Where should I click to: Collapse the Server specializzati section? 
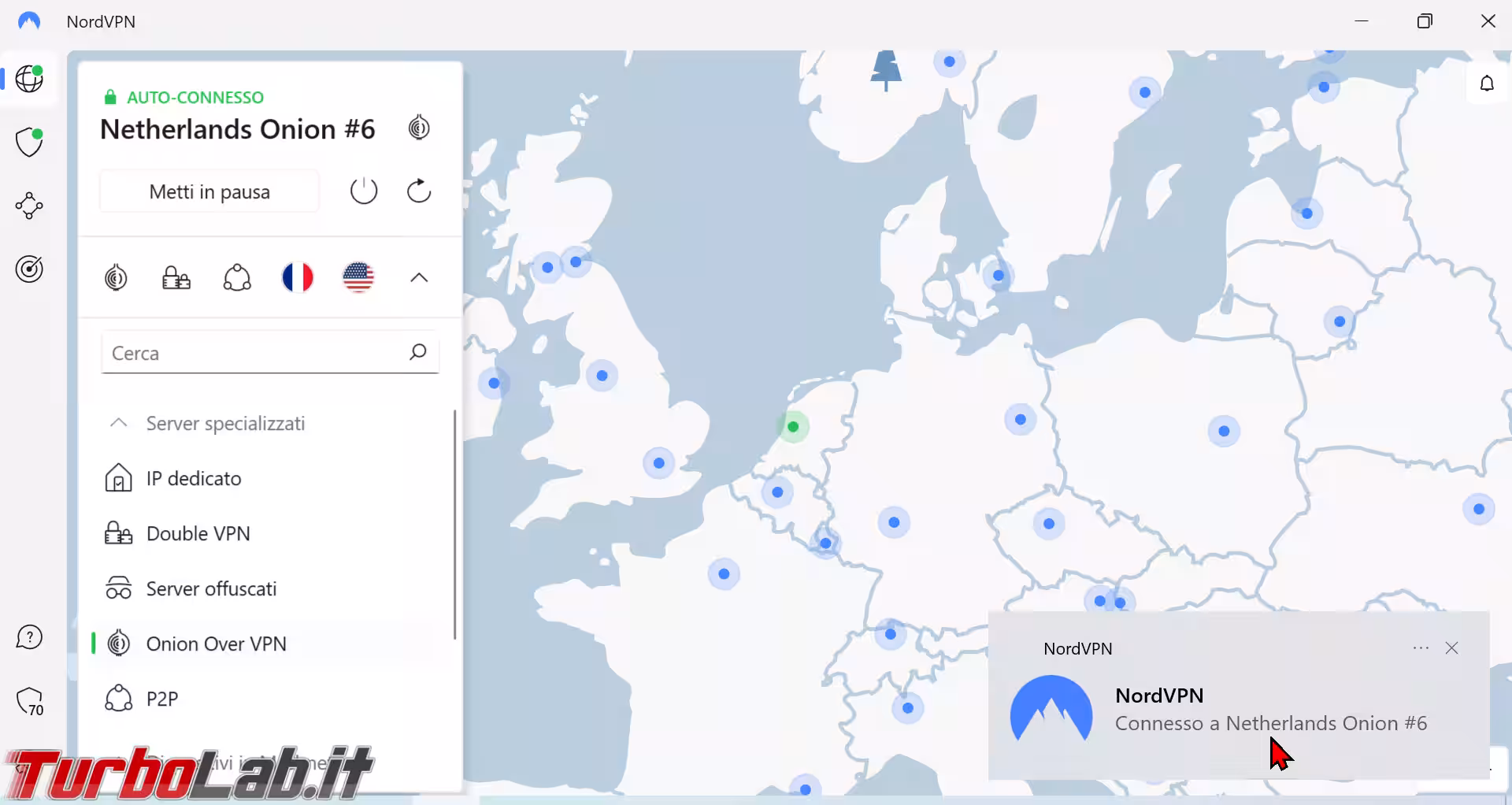point(119,423)
